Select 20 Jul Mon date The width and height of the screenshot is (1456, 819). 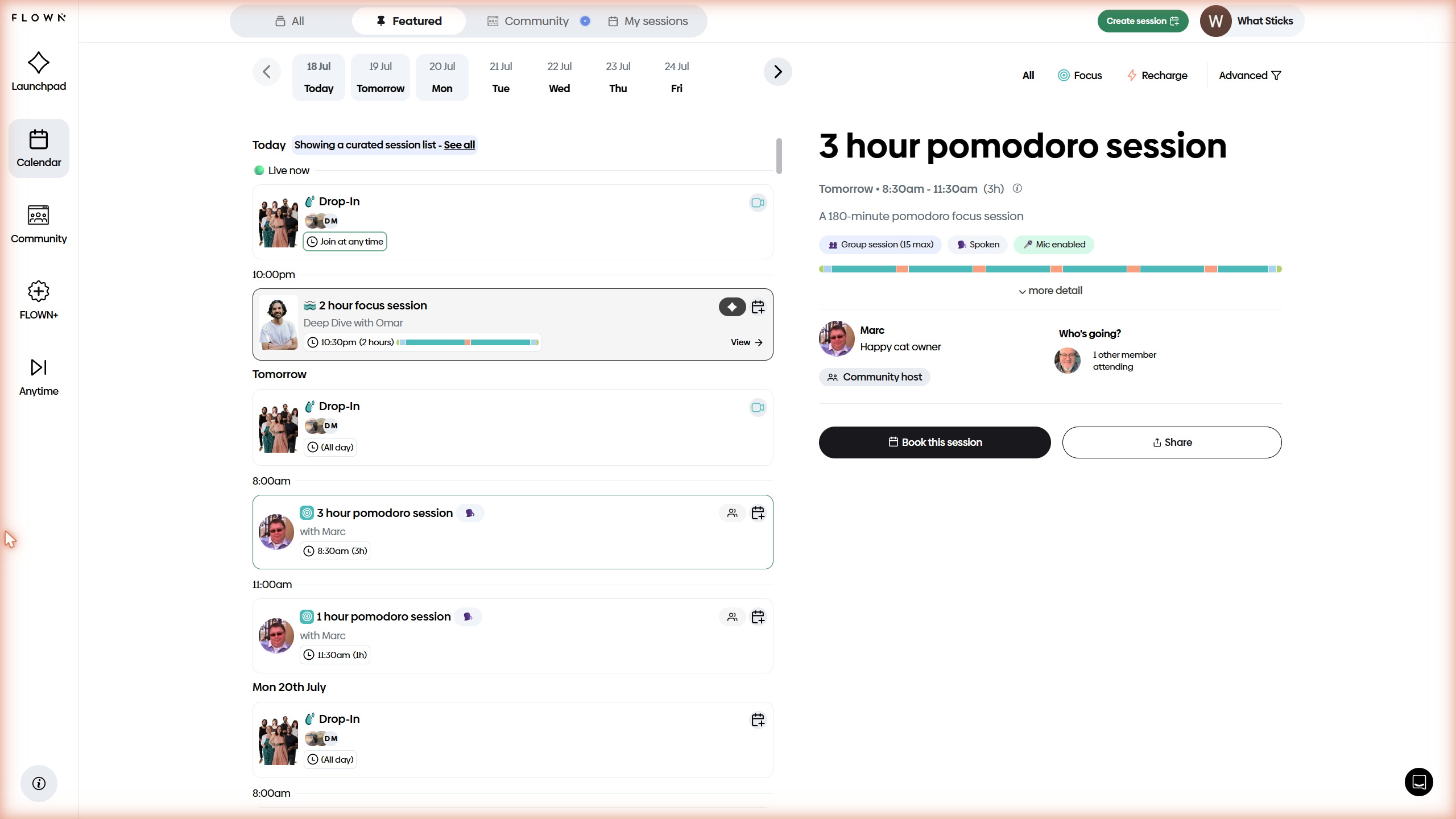tap(442, 77)
